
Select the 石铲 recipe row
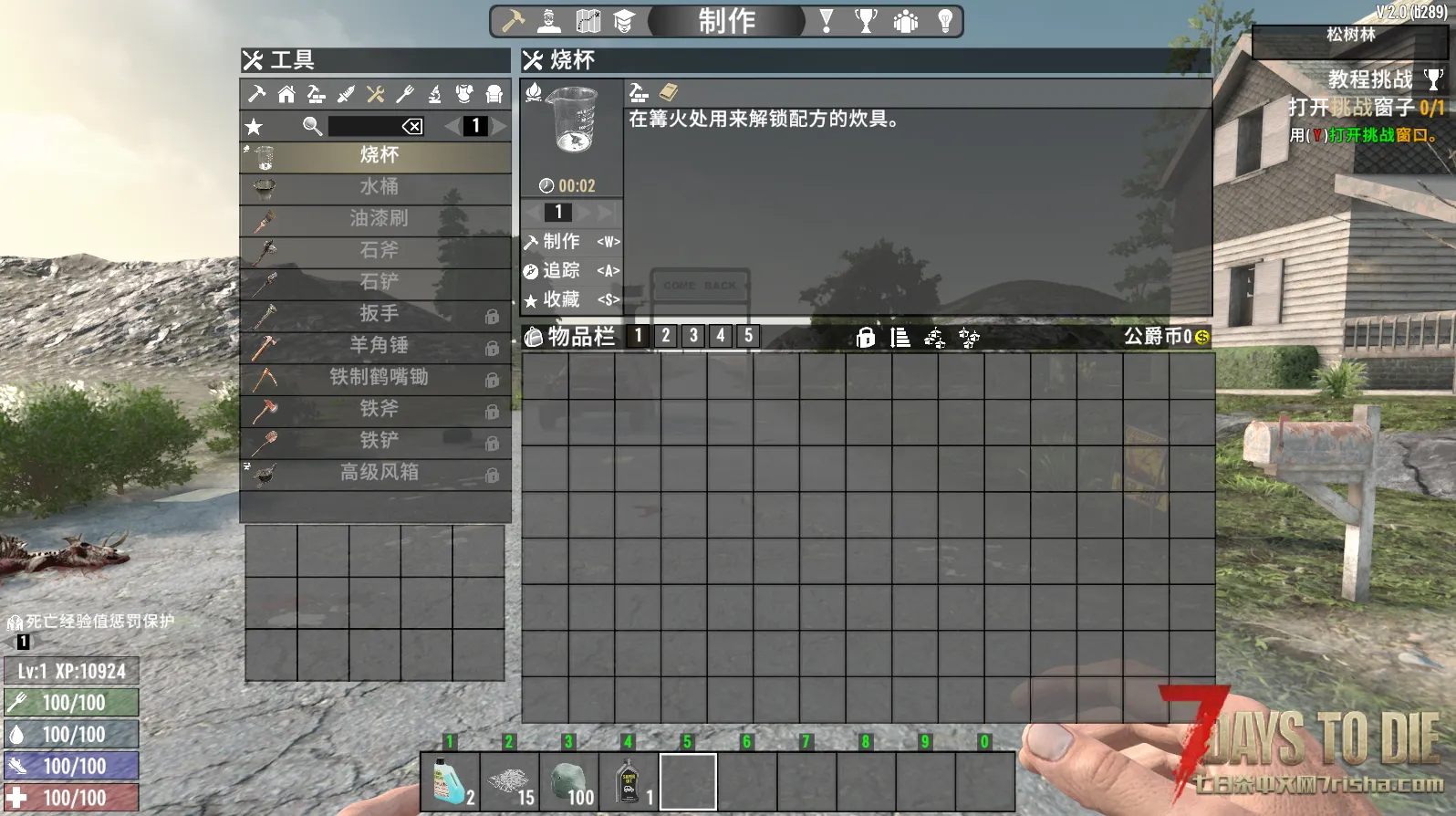(375, 282)
